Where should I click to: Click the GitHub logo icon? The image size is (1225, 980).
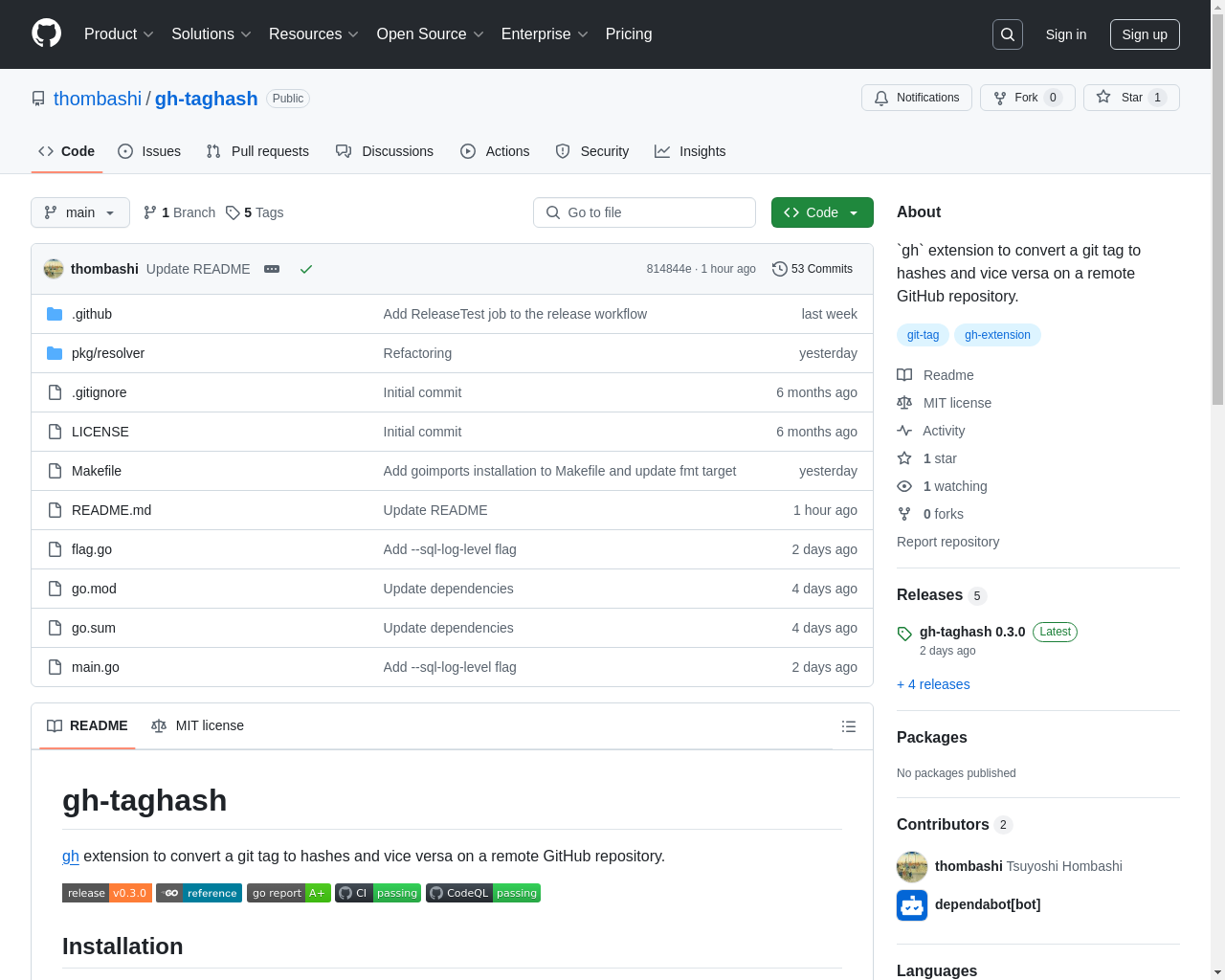(46, 33)
